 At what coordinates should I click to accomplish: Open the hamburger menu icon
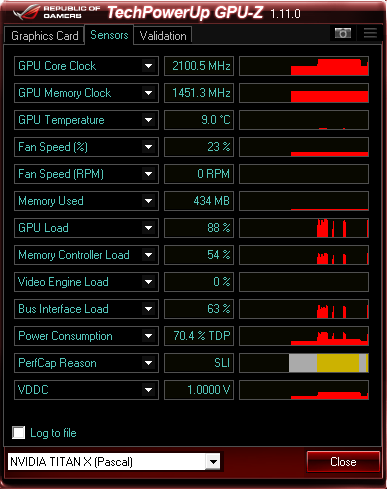coord(370,33)
